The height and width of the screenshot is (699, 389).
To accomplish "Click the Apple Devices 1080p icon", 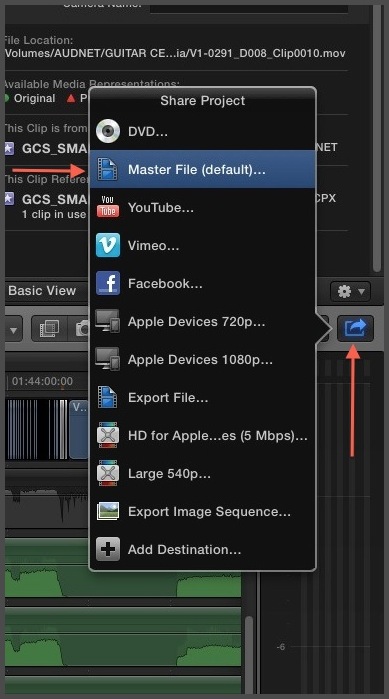I will pyautogui.click(x=107, y=359).
